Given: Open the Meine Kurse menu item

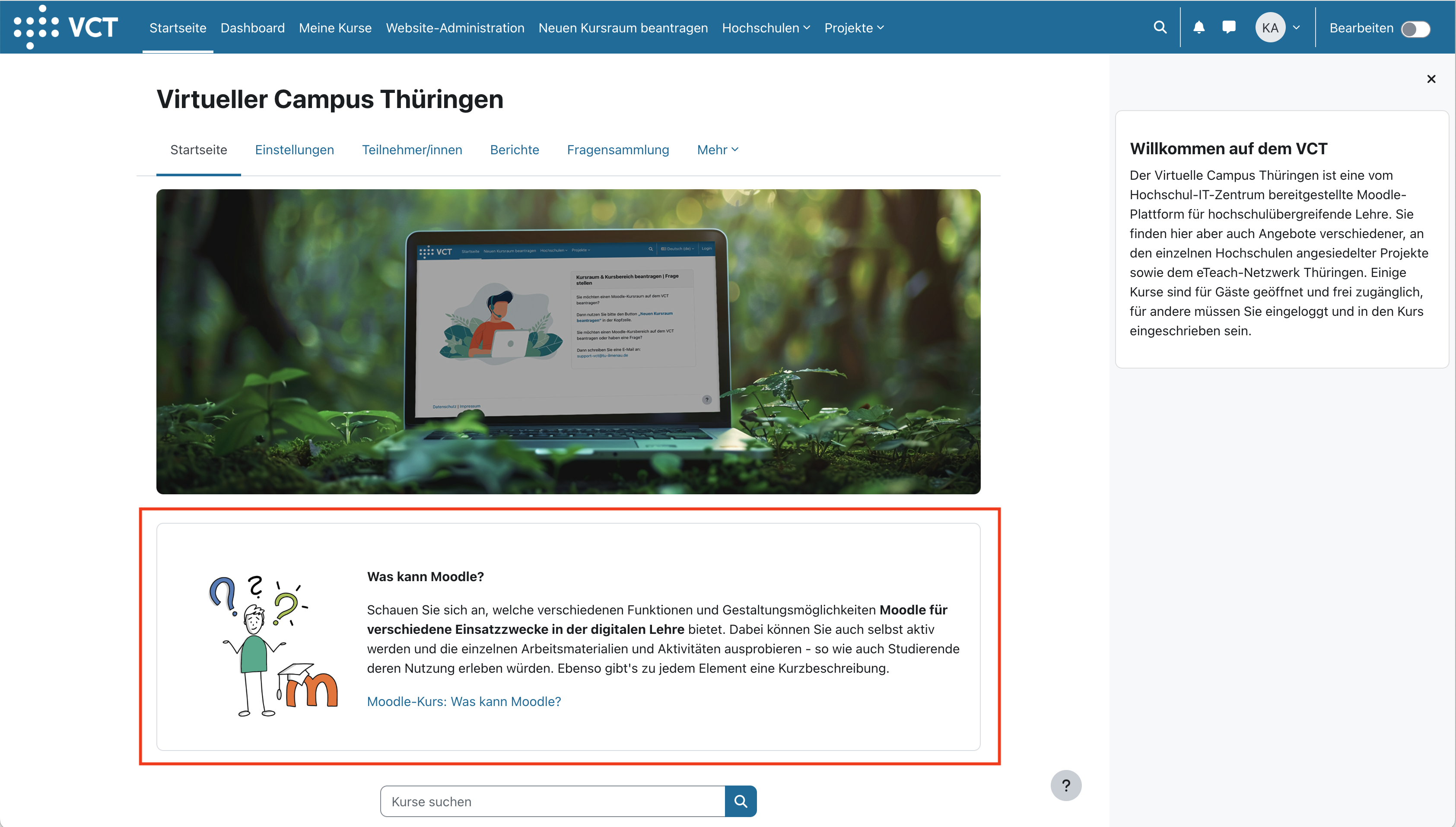Looking at the screenshot, I should click(x=335, y=27).
